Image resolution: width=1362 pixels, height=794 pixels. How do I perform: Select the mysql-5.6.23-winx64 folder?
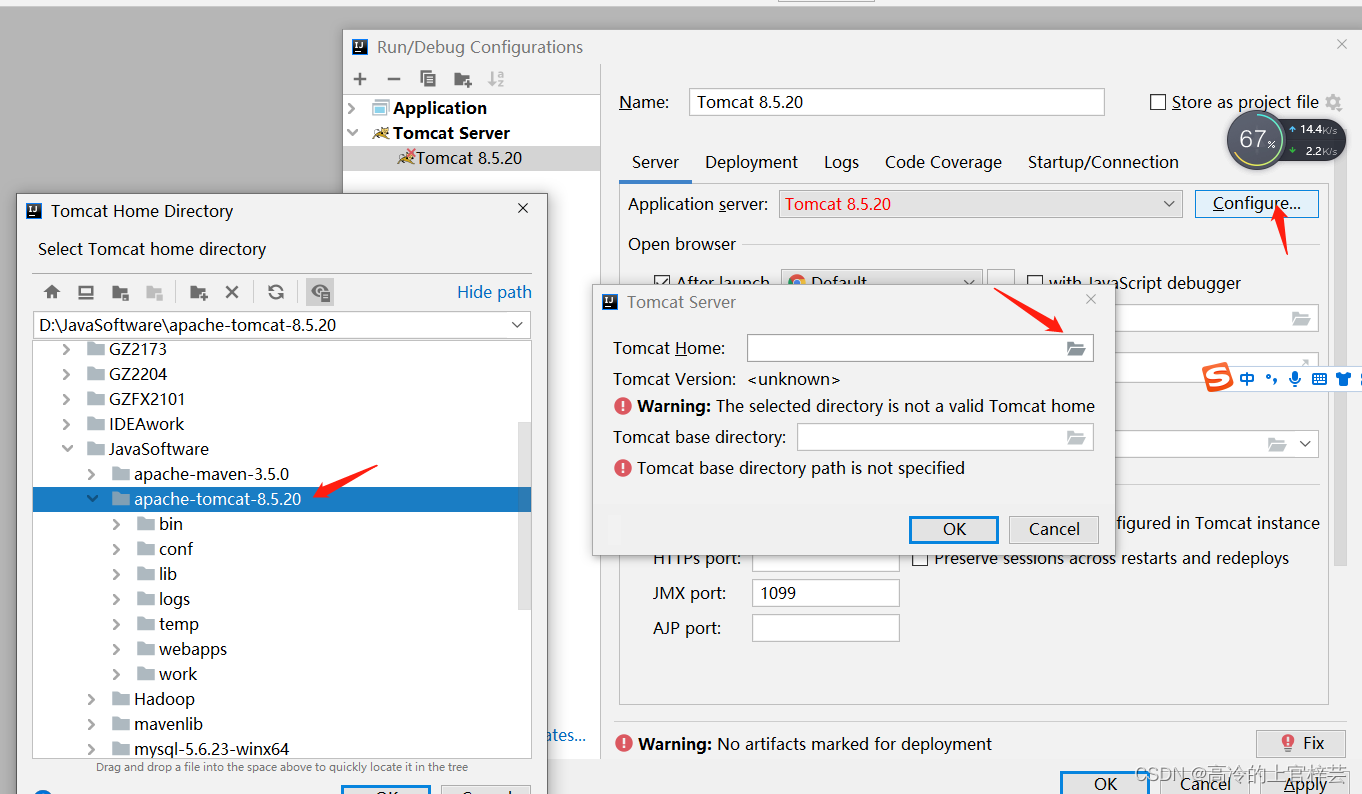click(x=212, y=749)
